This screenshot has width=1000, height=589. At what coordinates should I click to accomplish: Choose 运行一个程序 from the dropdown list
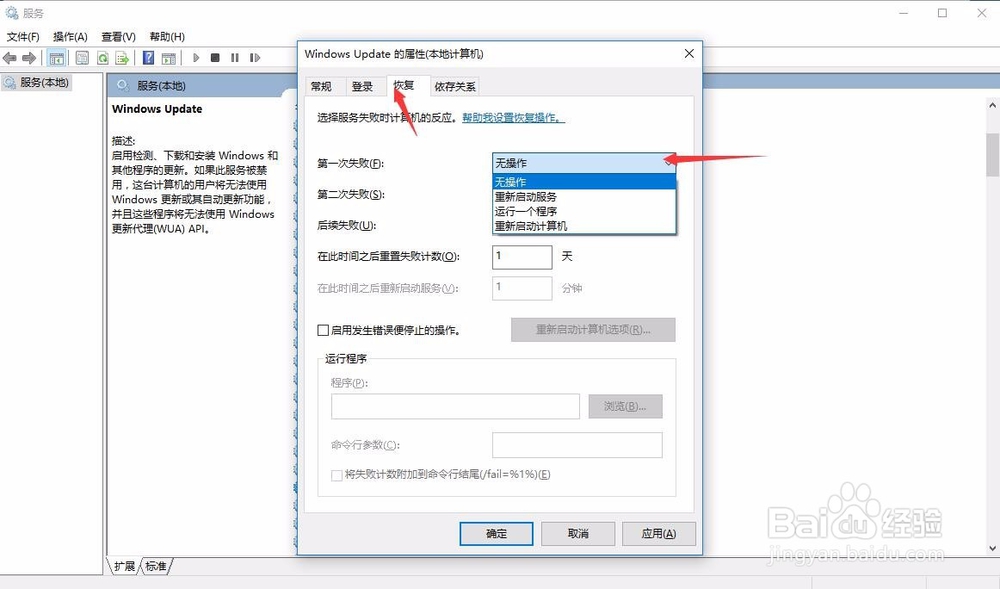point(584,211)
